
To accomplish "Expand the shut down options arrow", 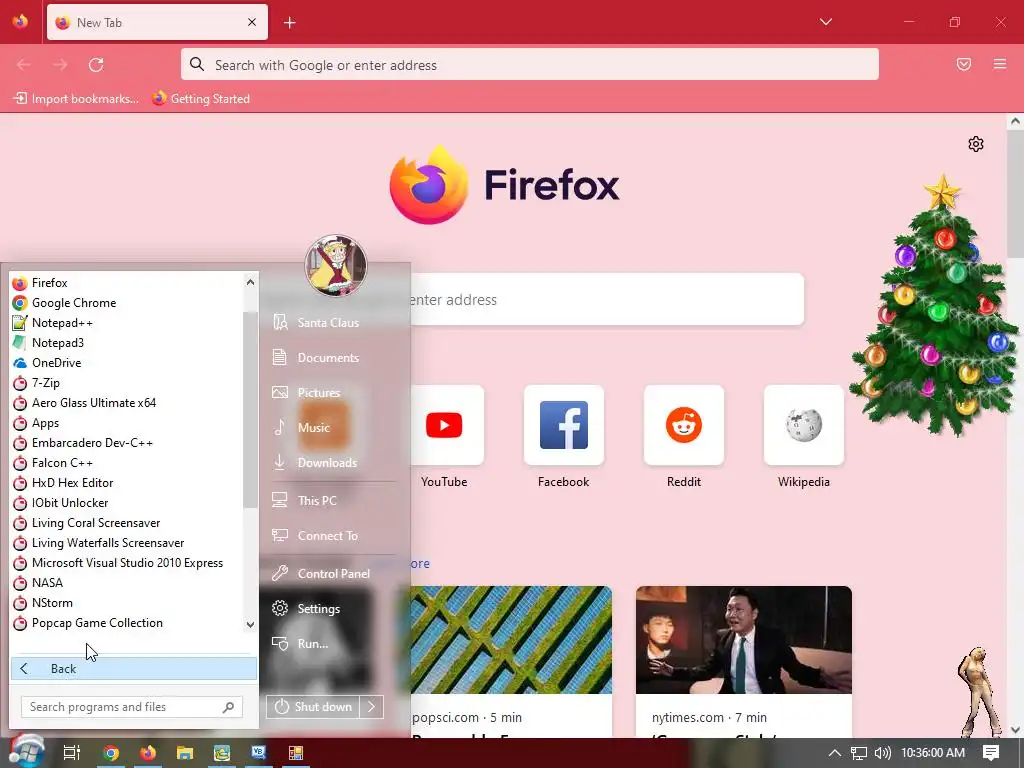I will point(372,707).
